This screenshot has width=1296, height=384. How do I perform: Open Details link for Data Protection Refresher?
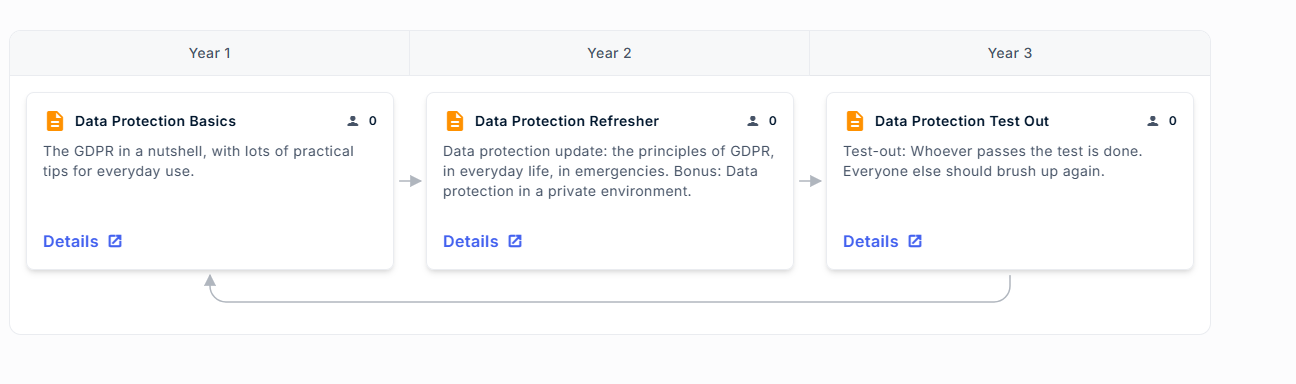coord(471,241)
